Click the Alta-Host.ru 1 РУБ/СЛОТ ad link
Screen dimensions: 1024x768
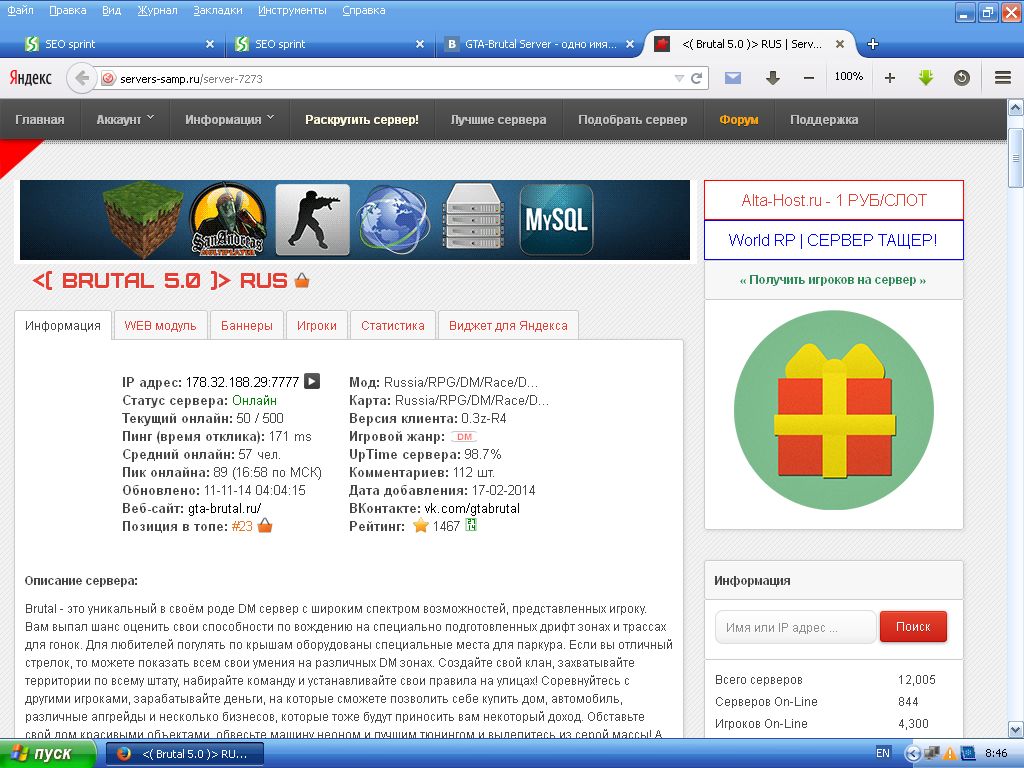pyautogui.click(x=834, y=200)
